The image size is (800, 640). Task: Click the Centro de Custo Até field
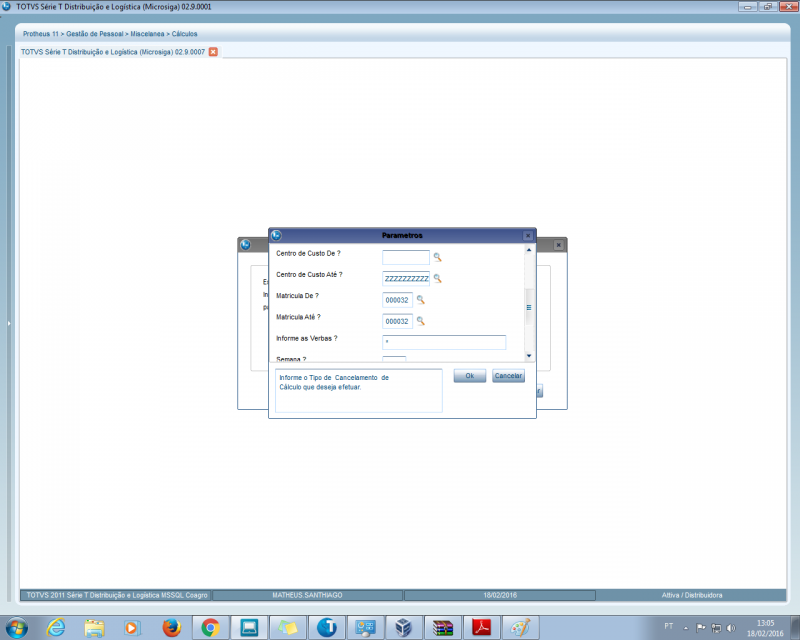[406, 279]
